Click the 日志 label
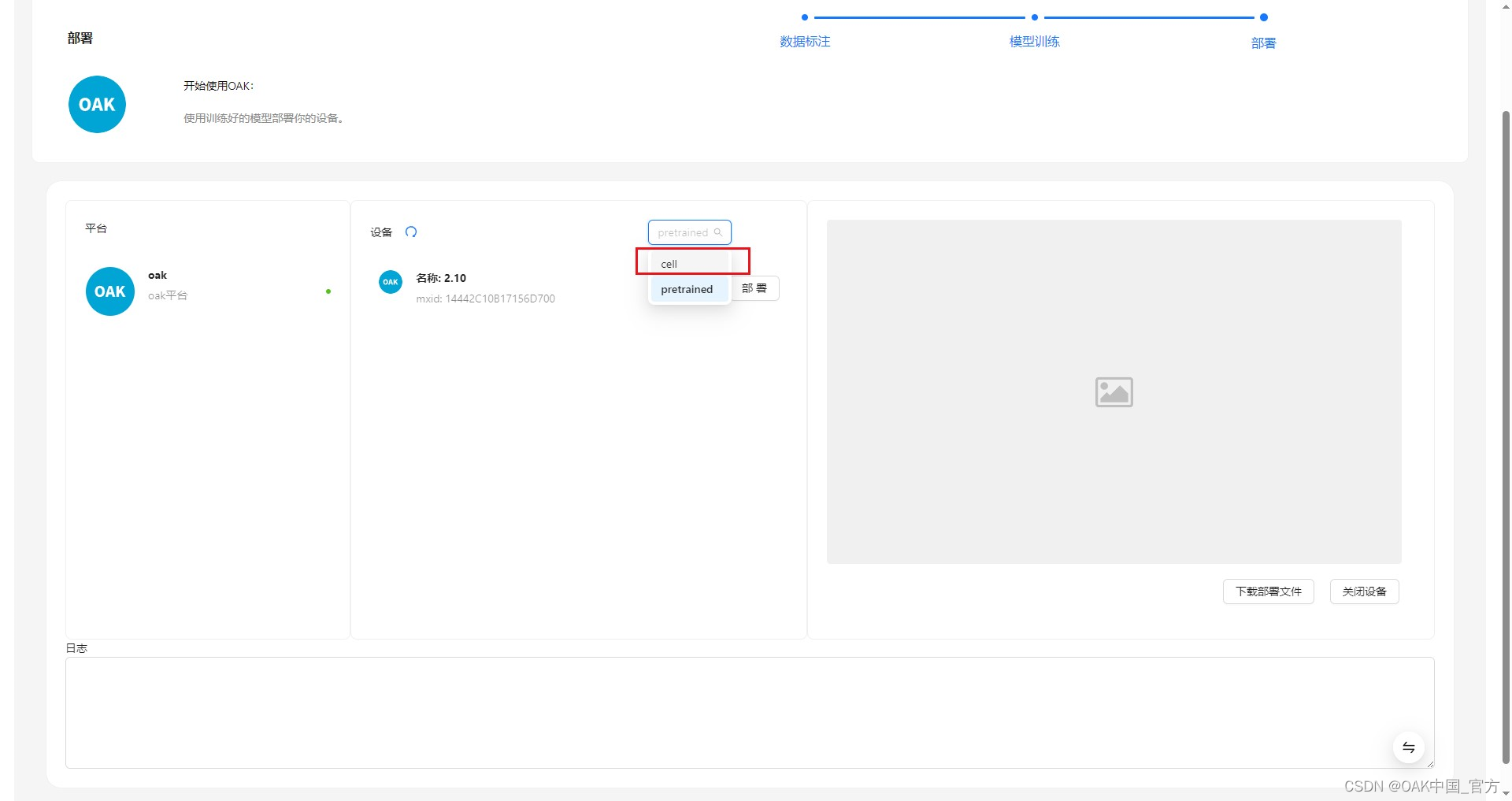This screenshot has height=801, width=1512. (x=76, y=648)
